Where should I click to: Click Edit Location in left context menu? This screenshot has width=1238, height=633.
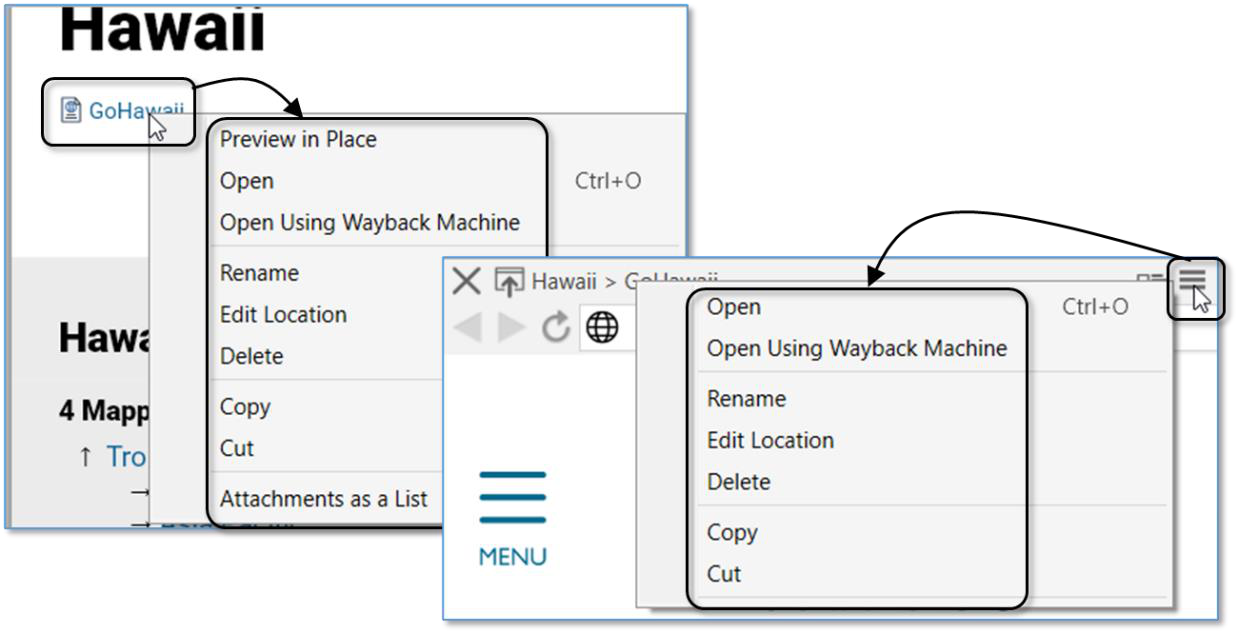click(283, 314)
